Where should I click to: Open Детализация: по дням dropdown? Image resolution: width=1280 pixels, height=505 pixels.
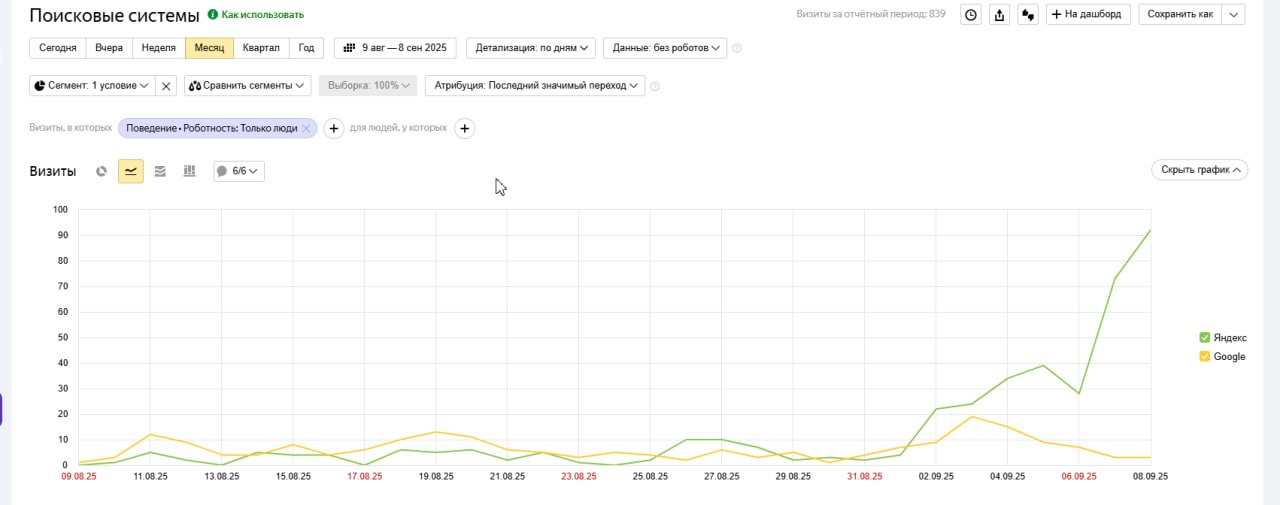[x=530, y=48]
